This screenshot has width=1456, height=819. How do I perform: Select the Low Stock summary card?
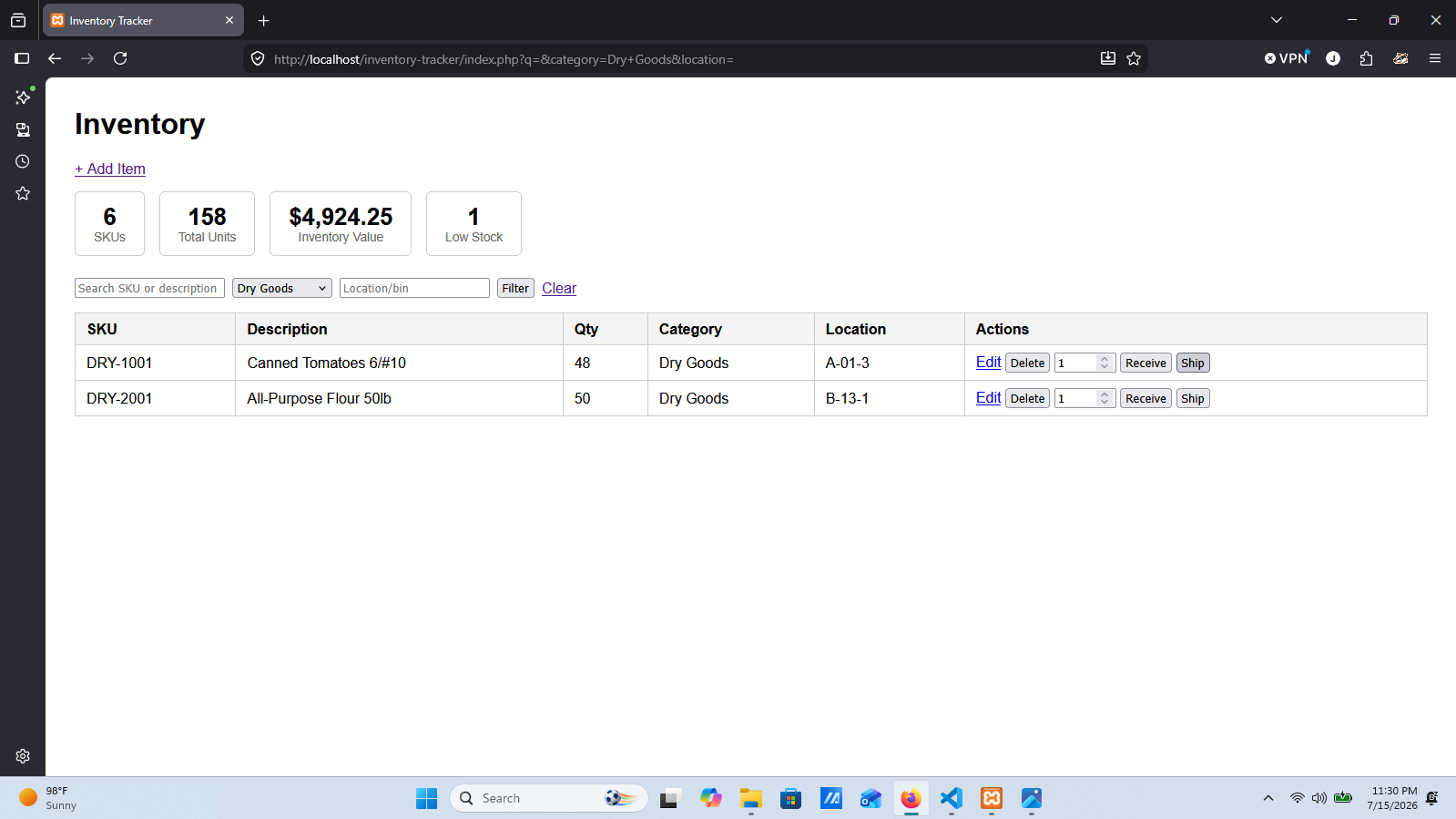click(473, 223)
